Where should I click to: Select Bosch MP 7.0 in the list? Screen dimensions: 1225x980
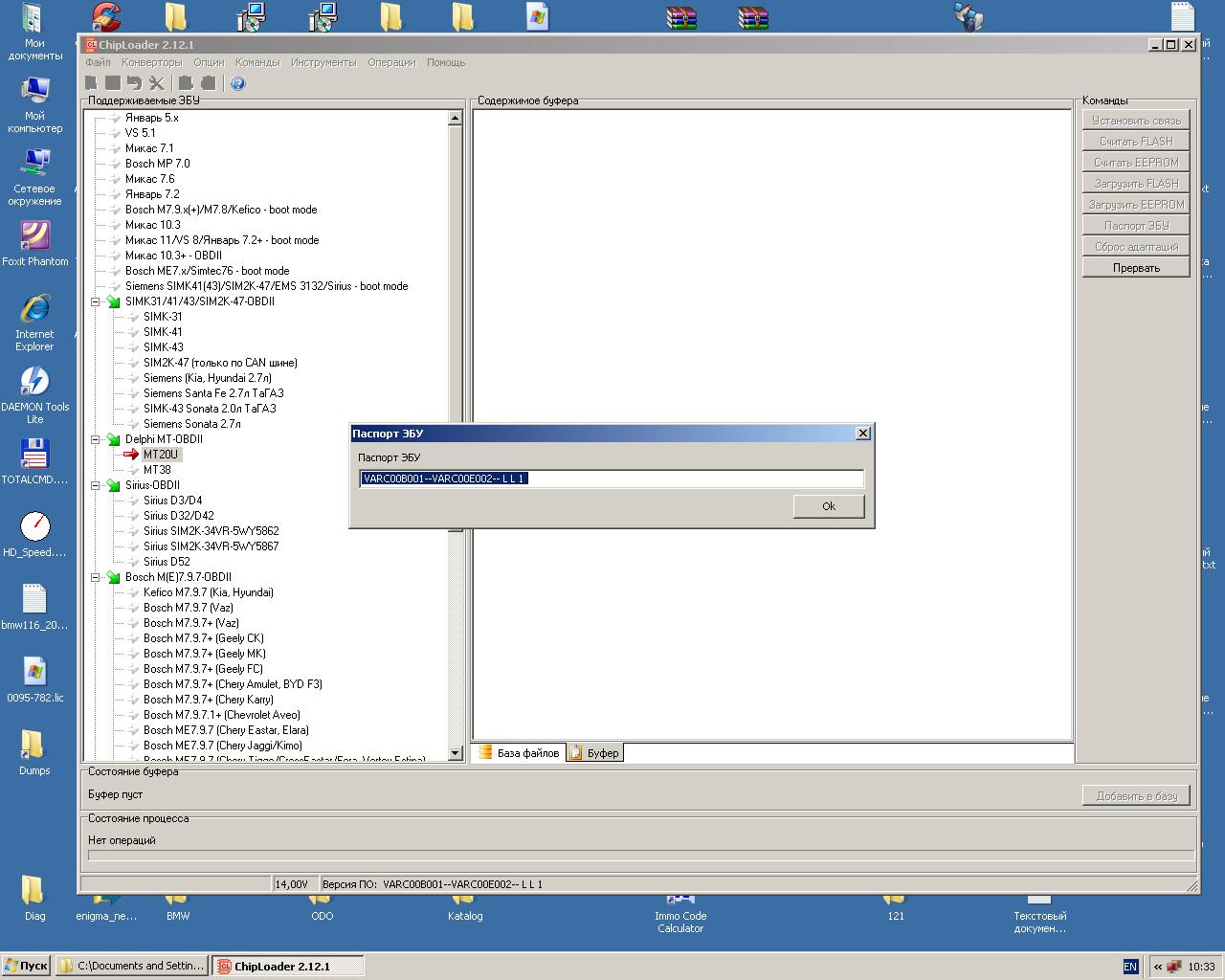pos(157,164)
